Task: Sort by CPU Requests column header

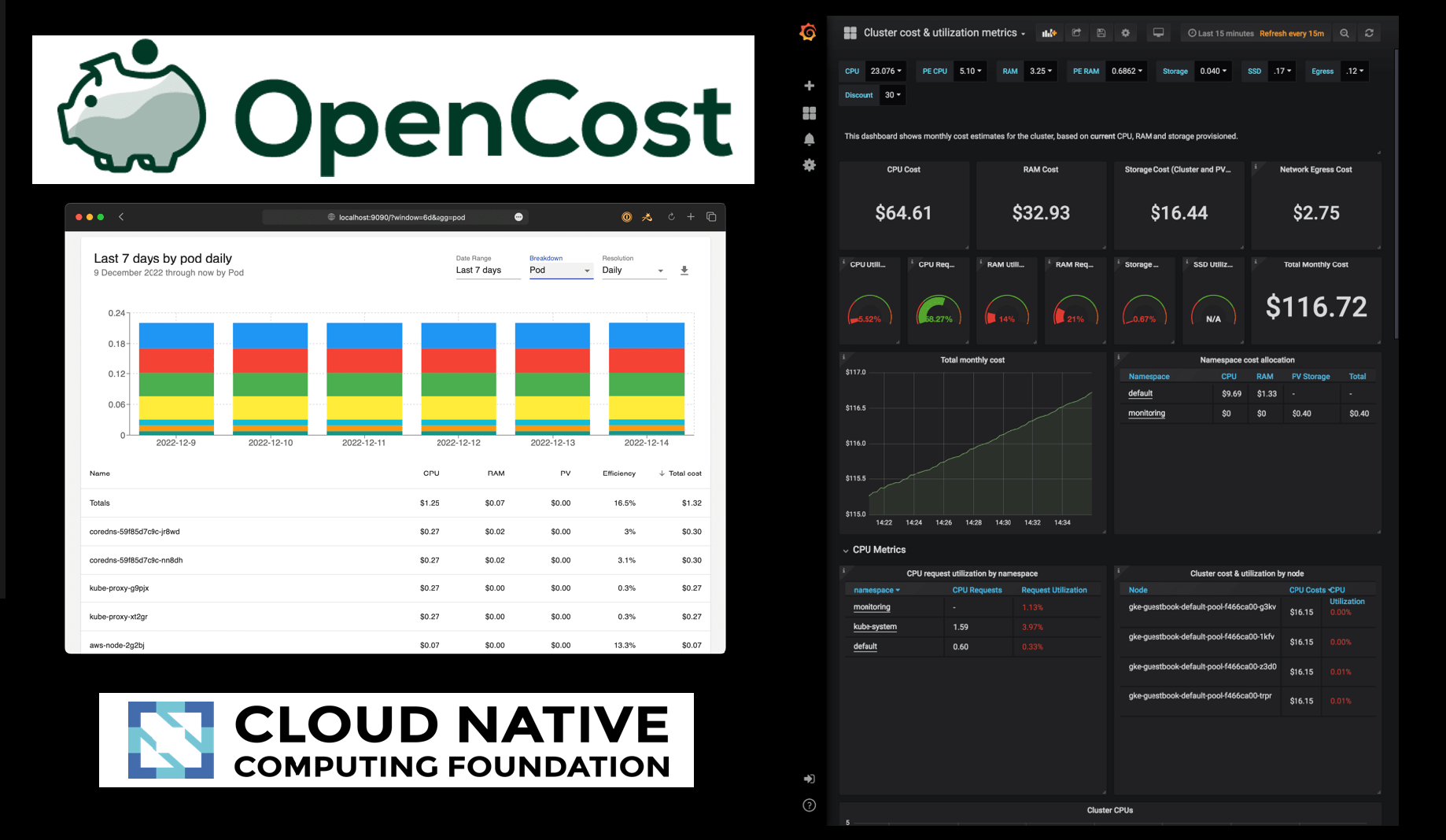Action: click(x=977, y=590)
